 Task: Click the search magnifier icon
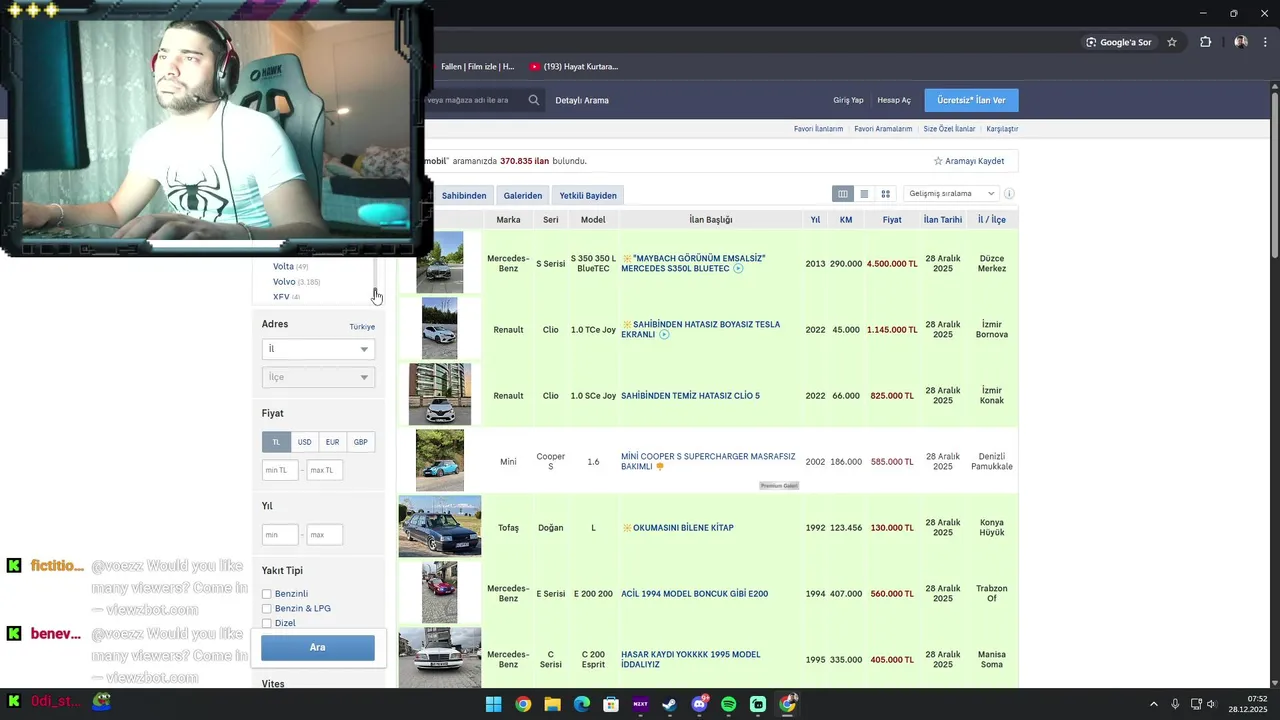pyautogui.click(x=534, y=100)
